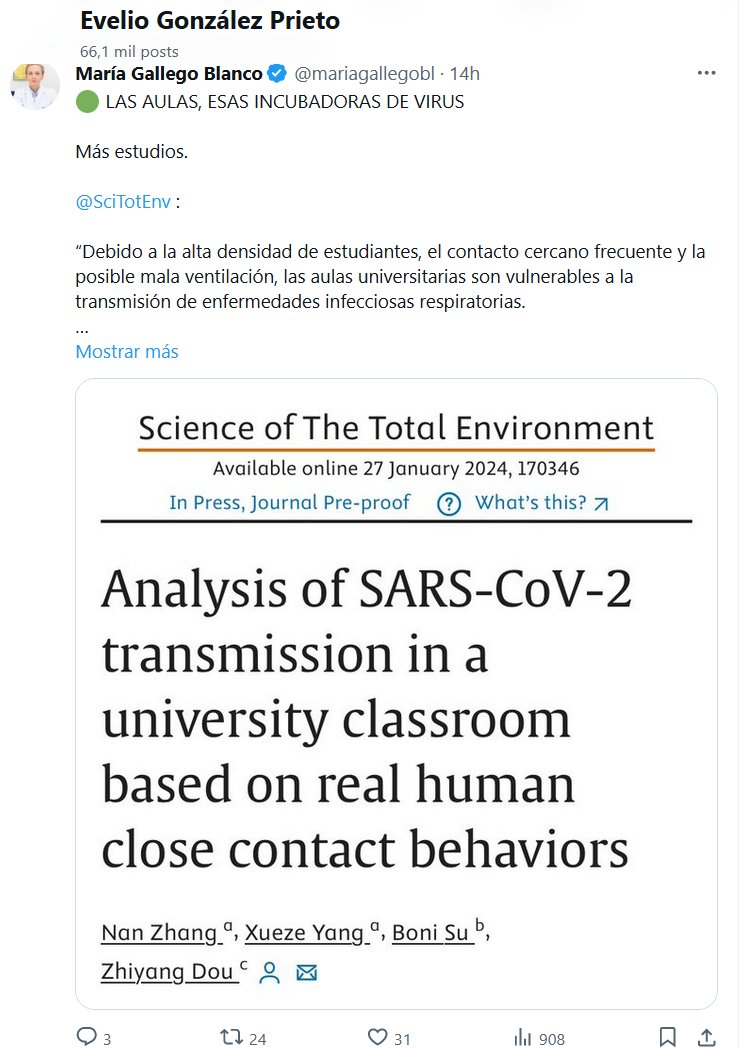The height and width of the screenshot is (1048, 740).
Task: Repost this post with retweet icon
Action: [x=231, y=1037]
